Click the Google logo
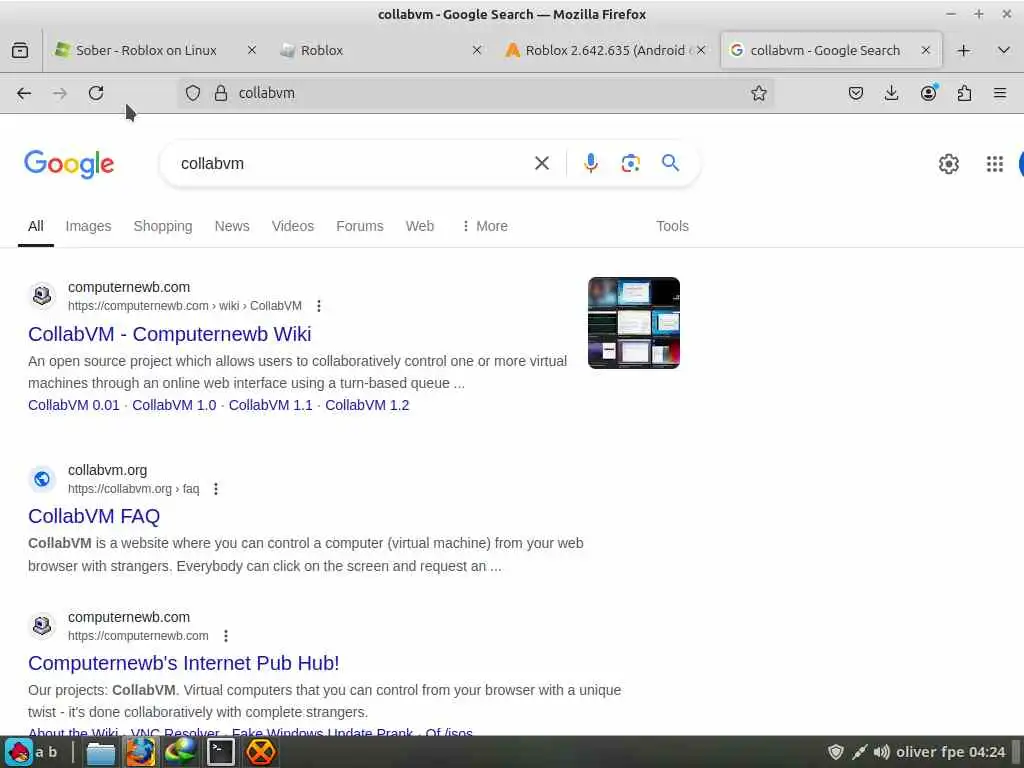 pyautogui.click(x=69, y=163)
